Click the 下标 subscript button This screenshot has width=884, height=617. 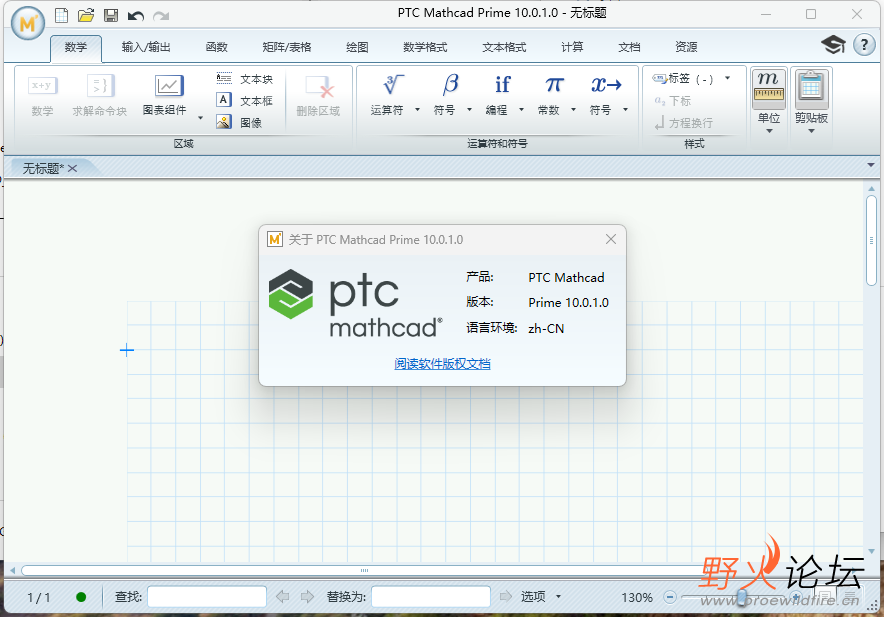tap(673, 101)
